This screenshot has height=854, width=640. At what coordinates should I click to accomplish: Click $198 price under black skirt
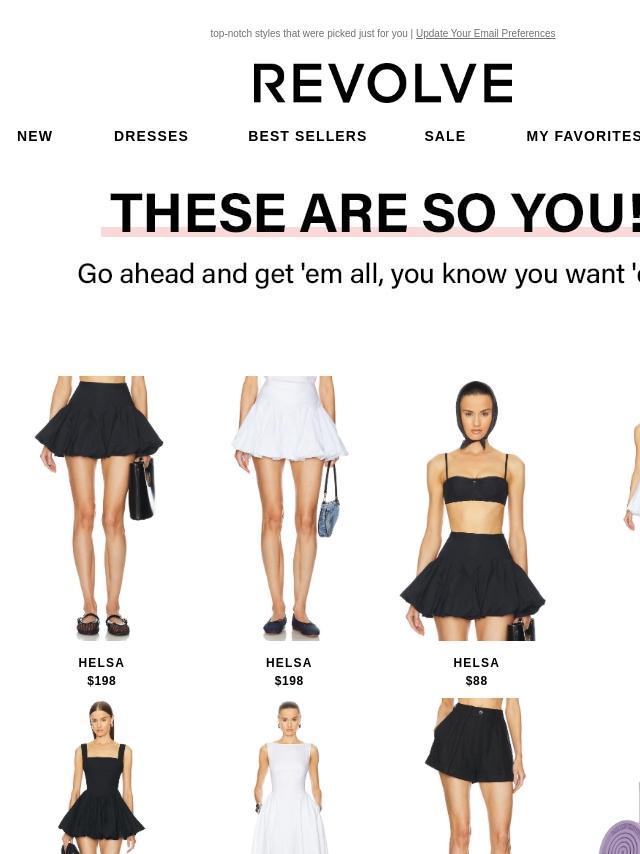tap(101, 681)
